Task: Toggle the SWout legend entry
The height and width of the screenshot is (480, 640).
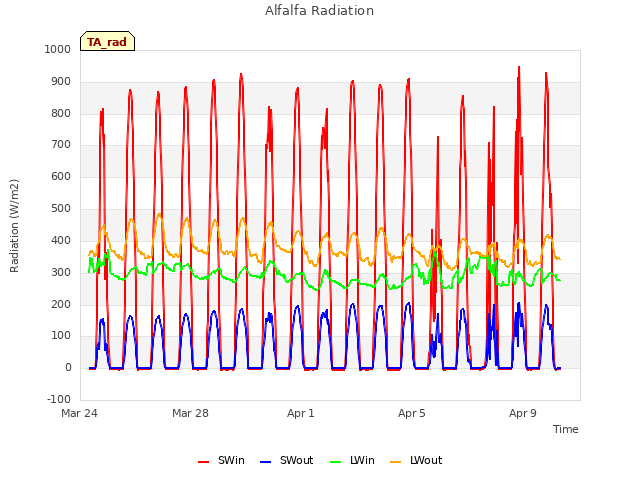Action: click(x=287, y=460)
